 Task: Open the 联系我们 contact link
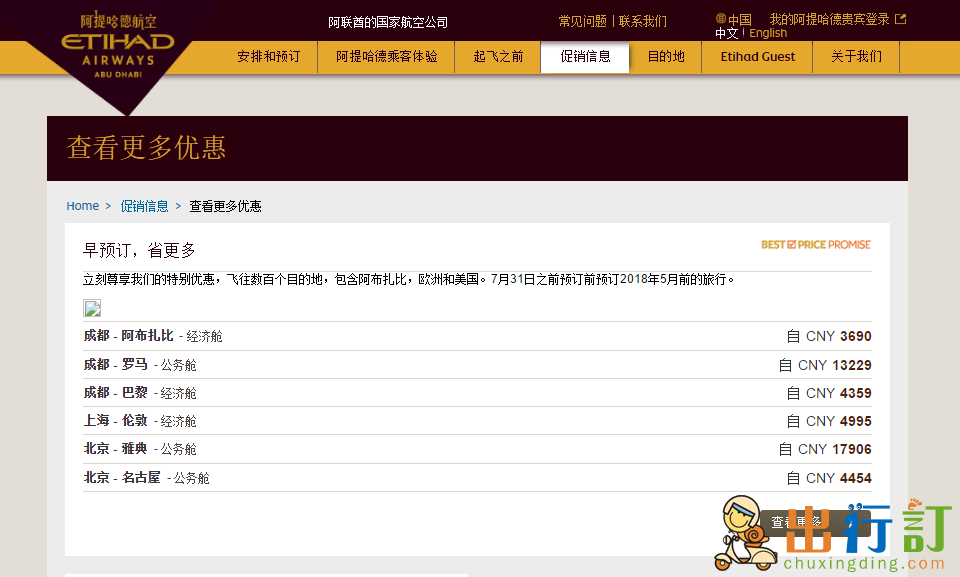coord(642,21)
